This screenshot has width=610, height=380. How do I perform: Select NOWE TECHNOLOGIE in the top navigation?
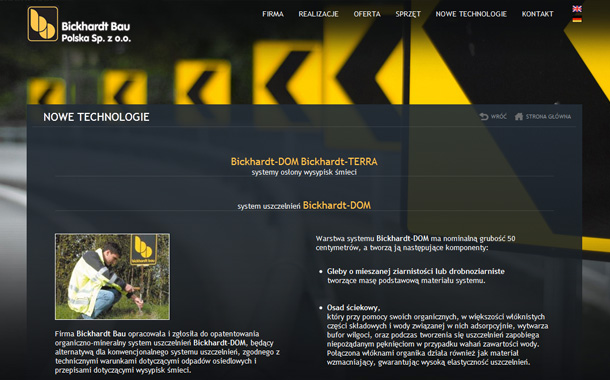pos(471,14)
